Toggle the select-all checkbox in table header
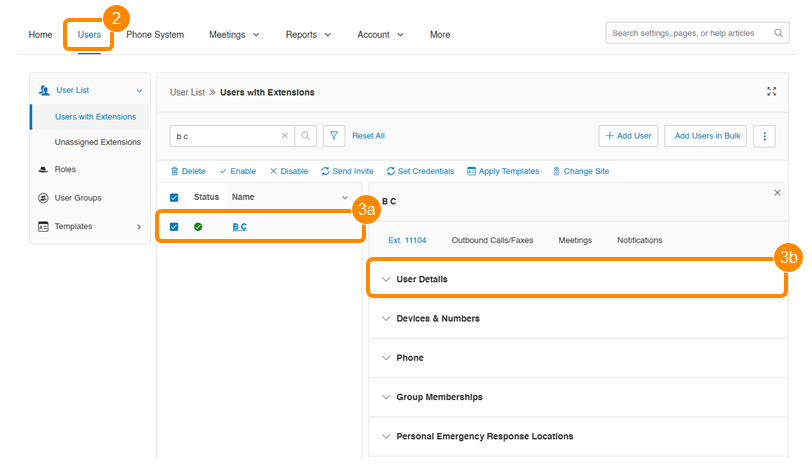The width and height of the screenshot is (812, 474). click(x=174, y=198)
